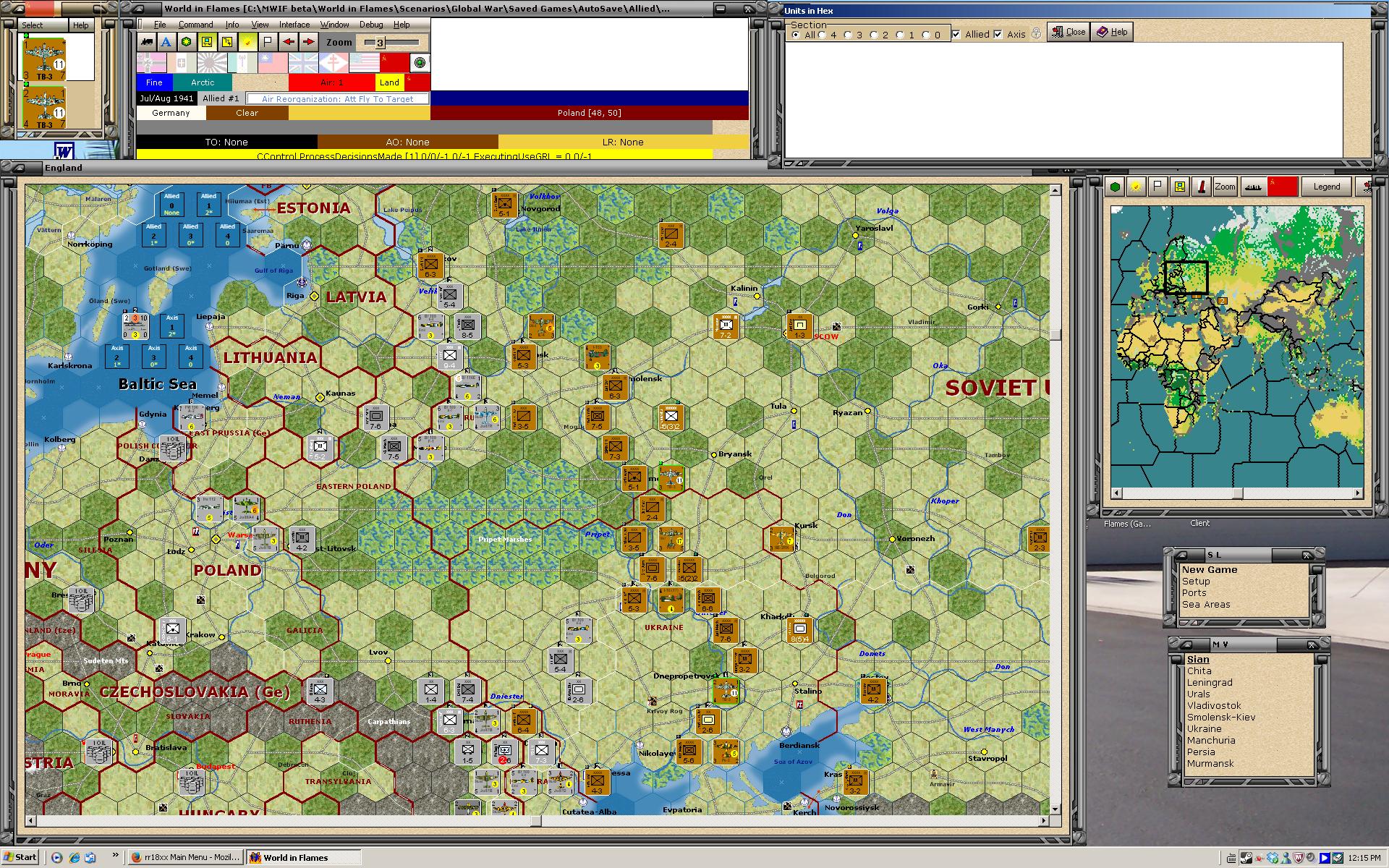This screenshot has width=1389, height=868.
Task: Click the ship silhouette icon above global map
Action: pyautogui.click(x=1253, y=187)
